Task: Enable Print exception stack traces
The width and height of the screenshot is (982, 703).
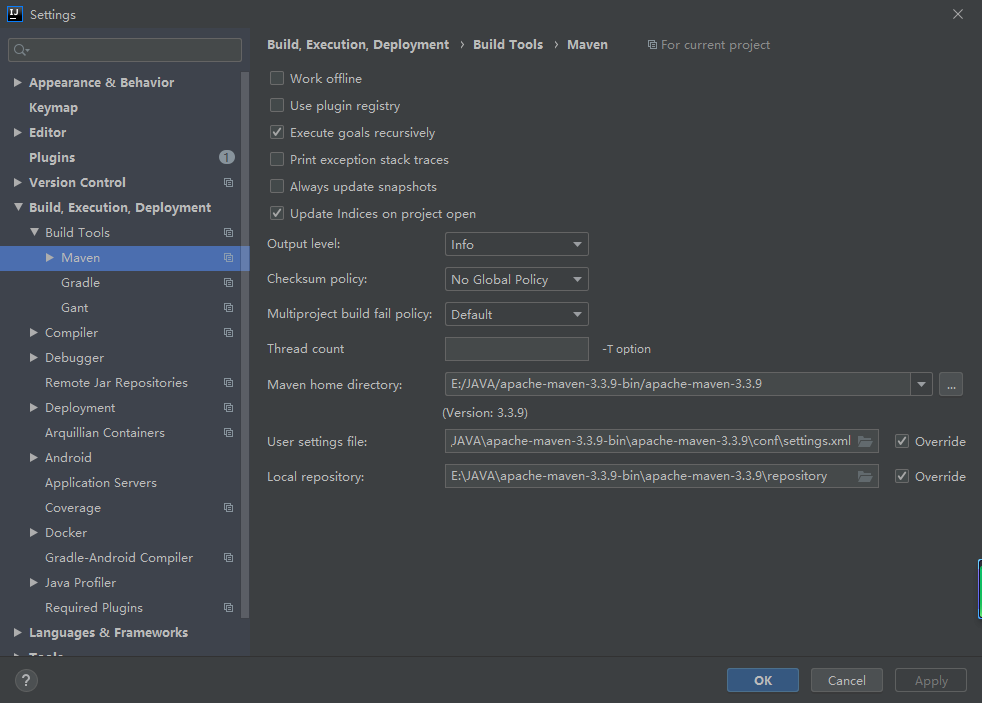Action: (277, 159)
